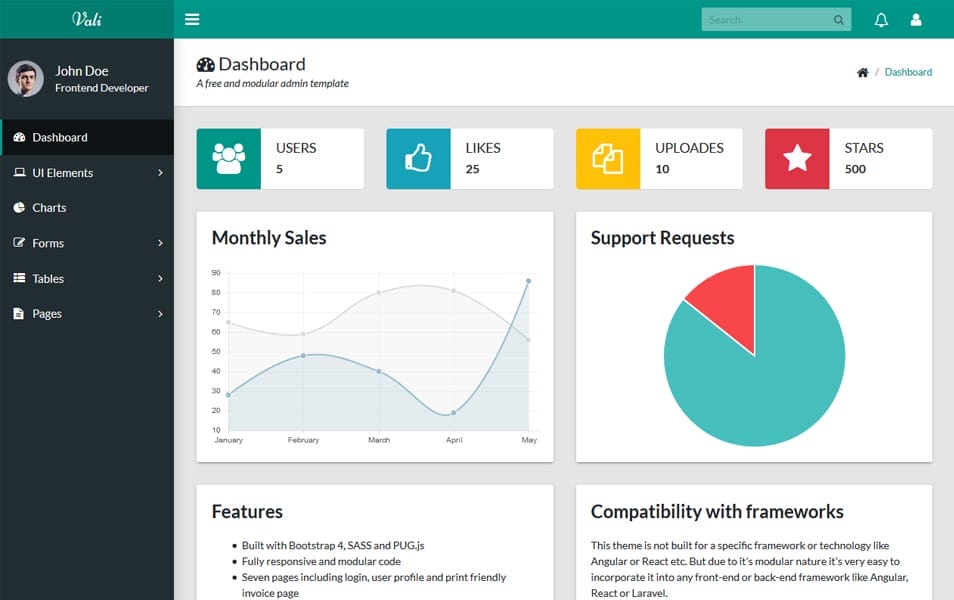Click the green Users group icon
954x600 pixels.
[x=229, y=159]
